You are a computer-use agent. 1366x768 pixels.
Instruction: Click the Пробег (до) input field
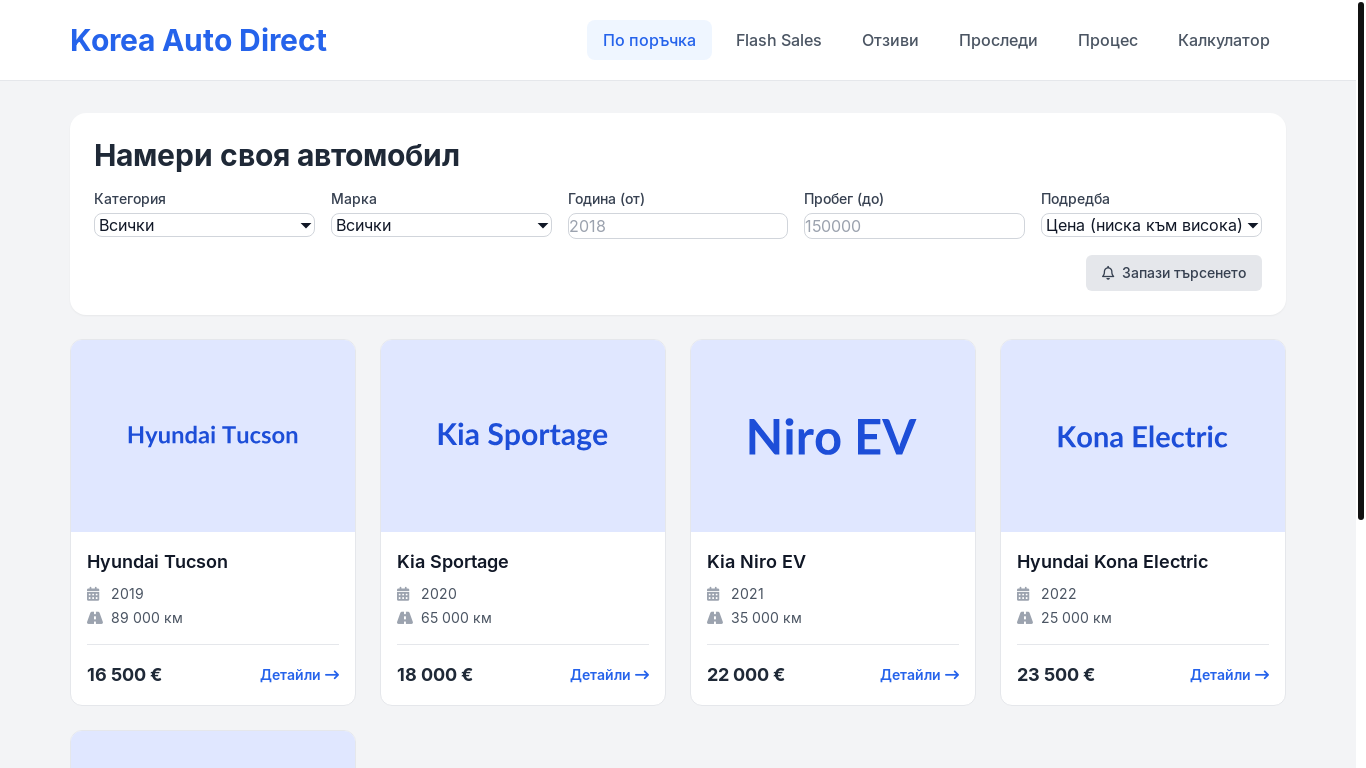914,226
